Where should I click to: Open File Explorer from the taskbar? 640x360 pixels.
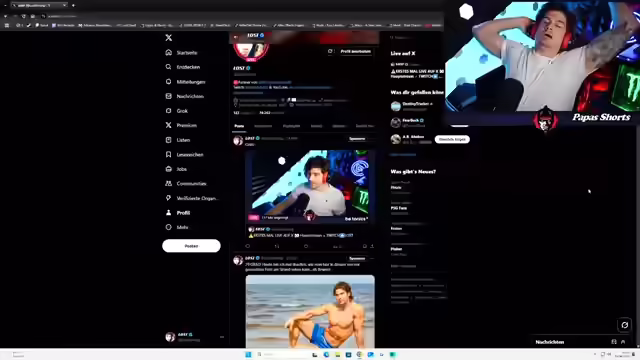337,354
